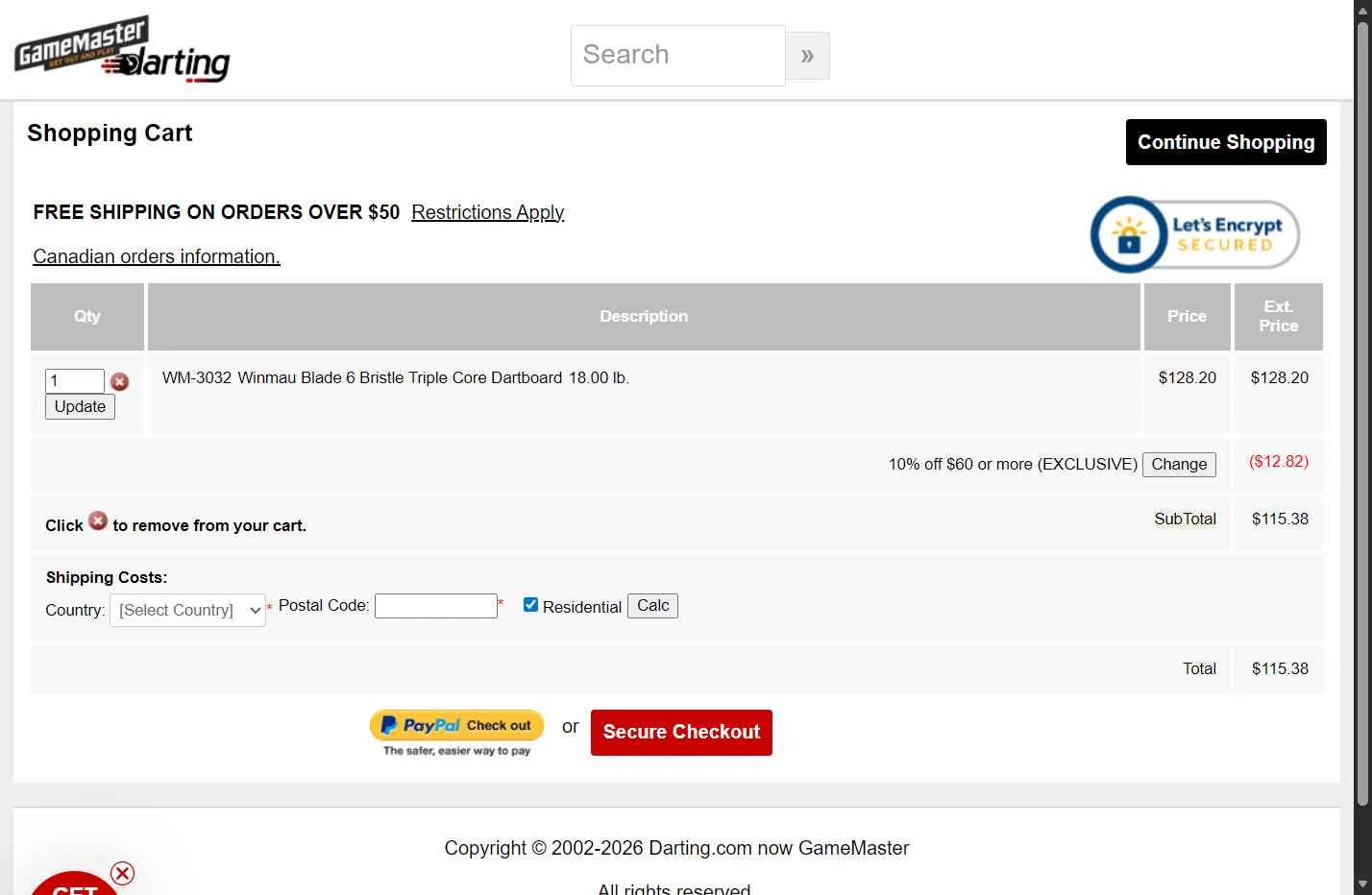The height and width of the screenshot is (895, 1372).
Task: Toggle the Residential checkbox
Action: click(530, 604)
